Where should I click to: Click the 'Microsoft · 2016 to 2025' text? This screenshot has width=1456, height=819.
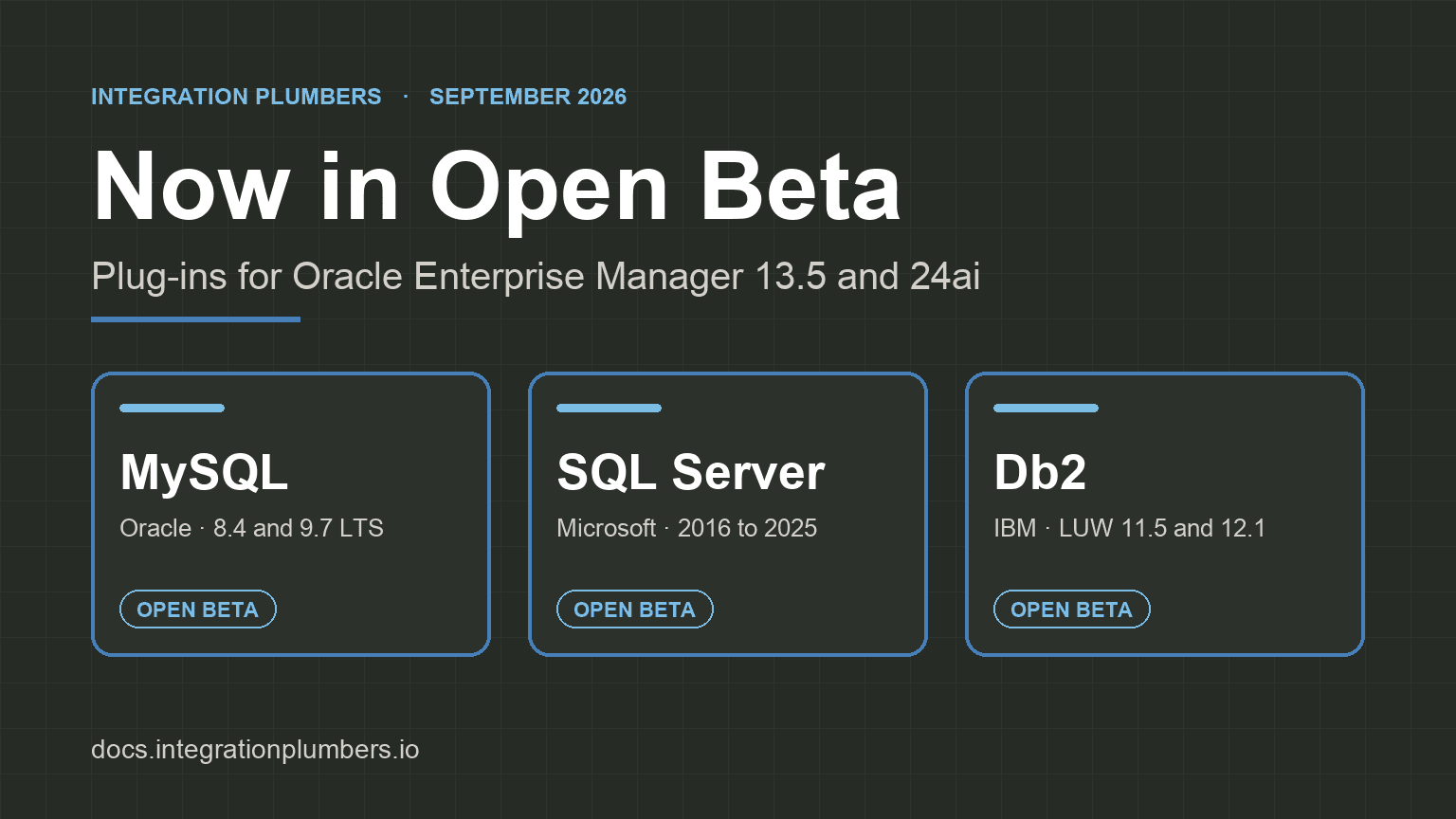click(686, 528)
